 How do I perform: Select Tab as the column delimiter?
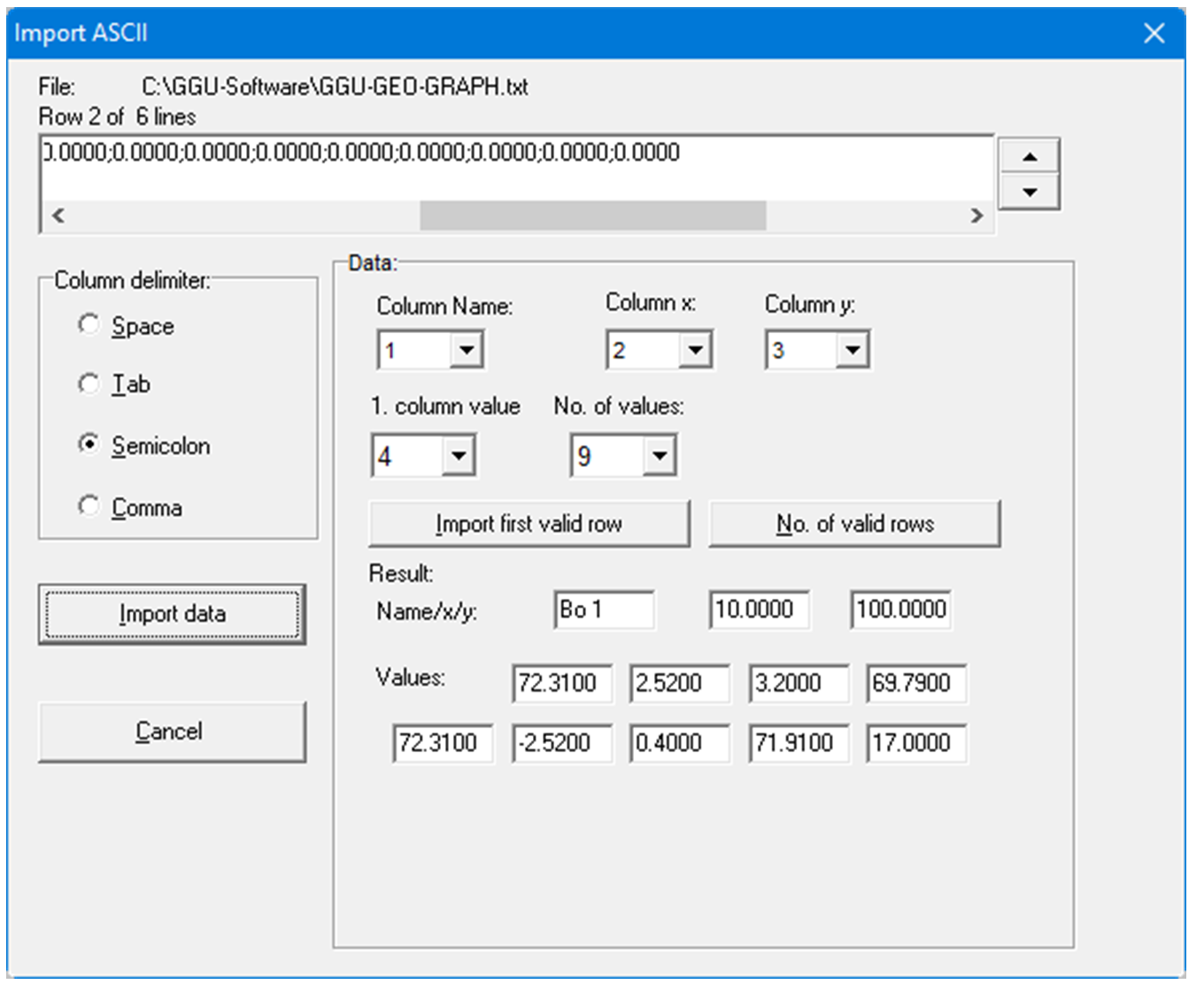pos(89,384)
